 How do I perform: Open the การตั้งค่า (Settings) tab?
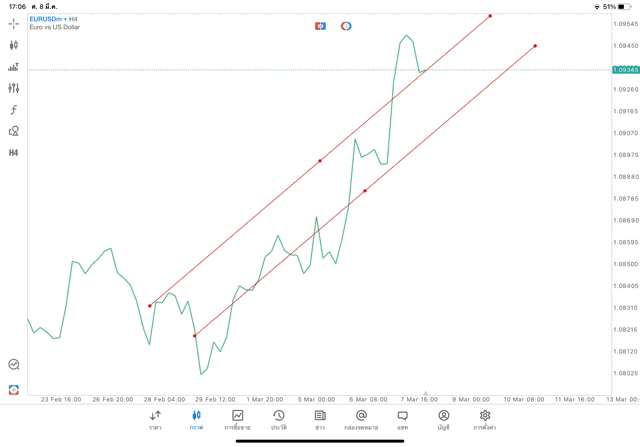click(485, 419)
